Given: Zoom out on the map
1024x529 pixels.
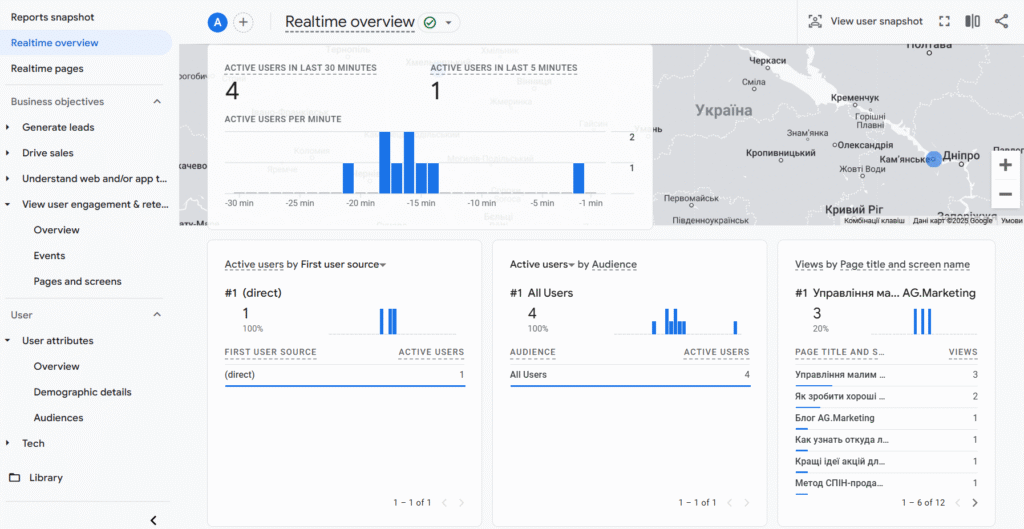Looking at the screenshot, I should (1005, 195).
